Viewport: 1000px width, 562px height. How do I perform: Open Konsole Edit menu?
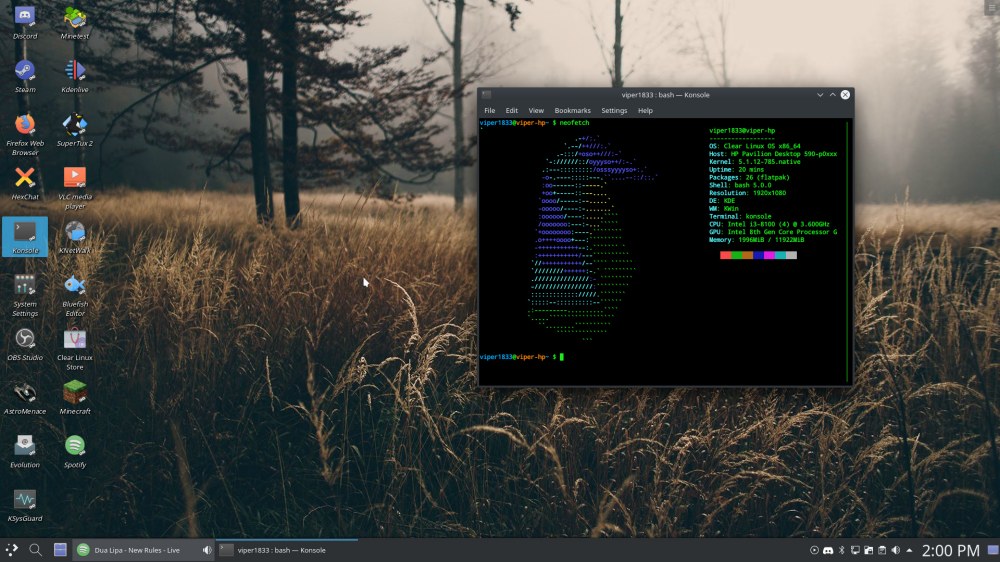[511, 110]
